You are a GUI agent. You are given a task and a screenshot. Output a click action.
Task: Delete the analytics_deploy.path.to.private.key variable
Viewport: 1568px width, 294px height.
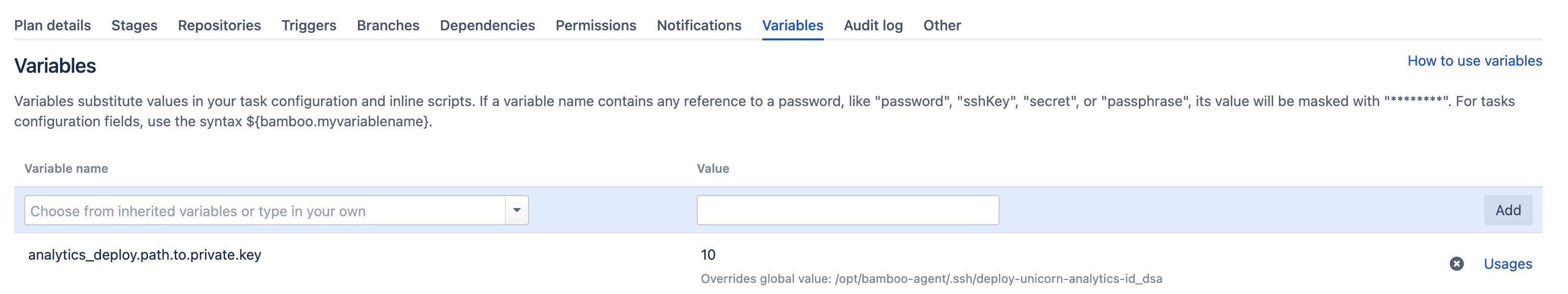1456,264
